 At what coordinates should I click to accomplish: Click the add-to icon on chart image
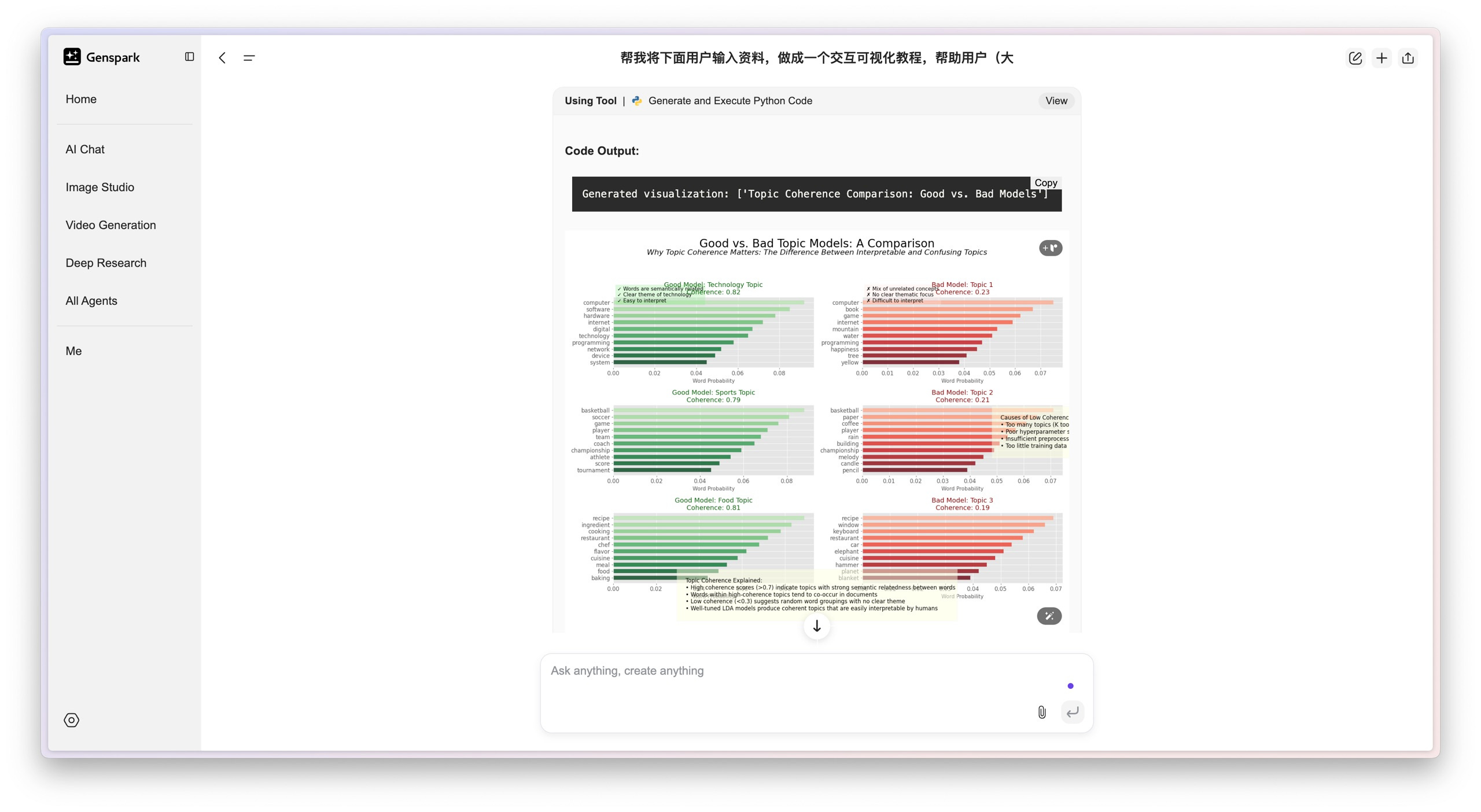pos(1050,248)
